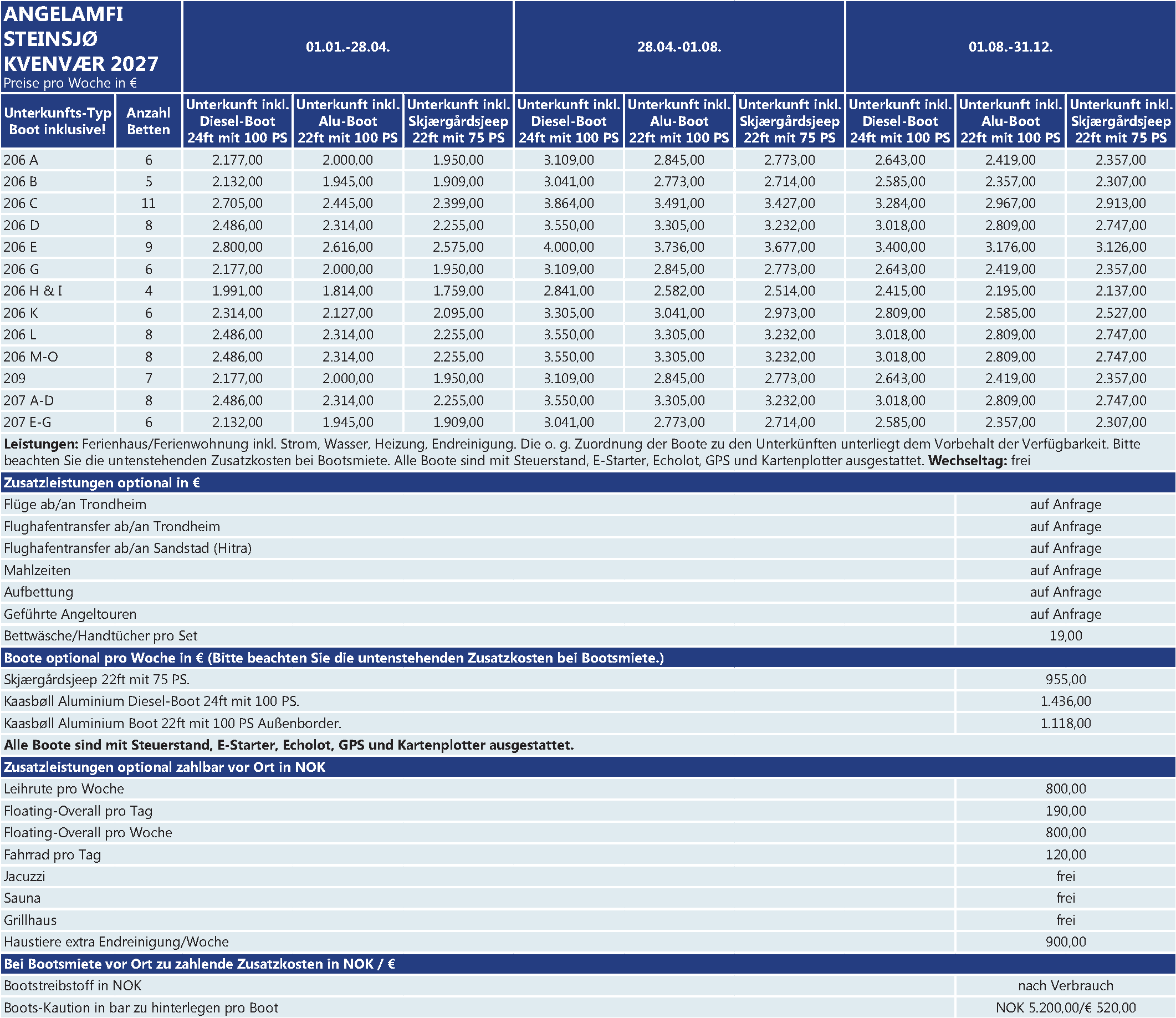Click the 120,00 Fahrrad pro Tag price
The width and height of the screenshot is (1176, 1018).
coord(1066,854)
